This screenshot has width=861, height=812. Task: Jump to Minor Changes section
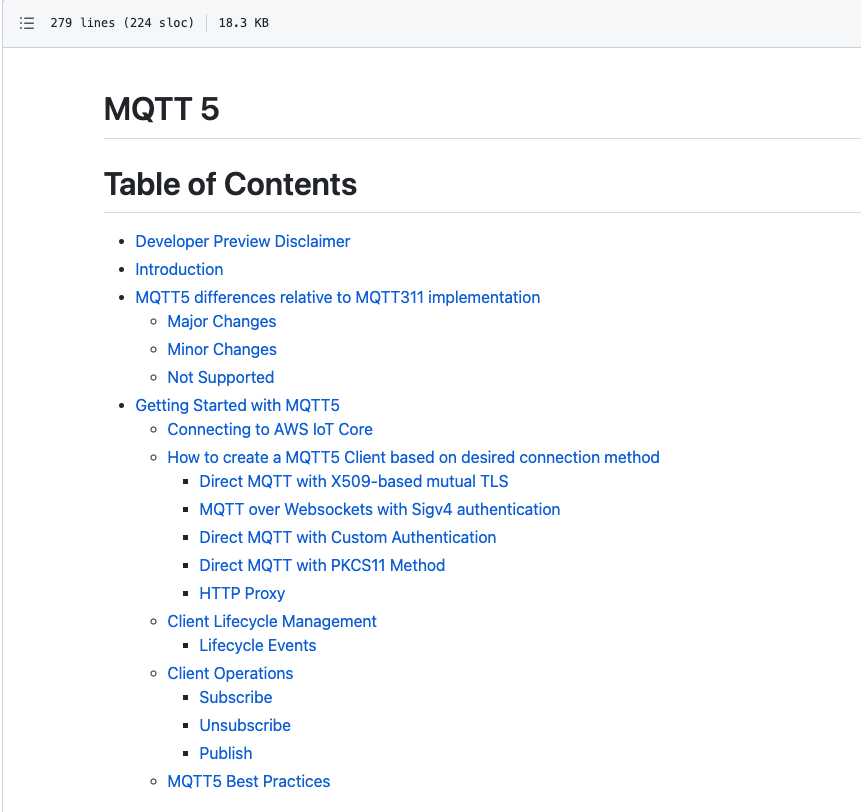point(222,350)
